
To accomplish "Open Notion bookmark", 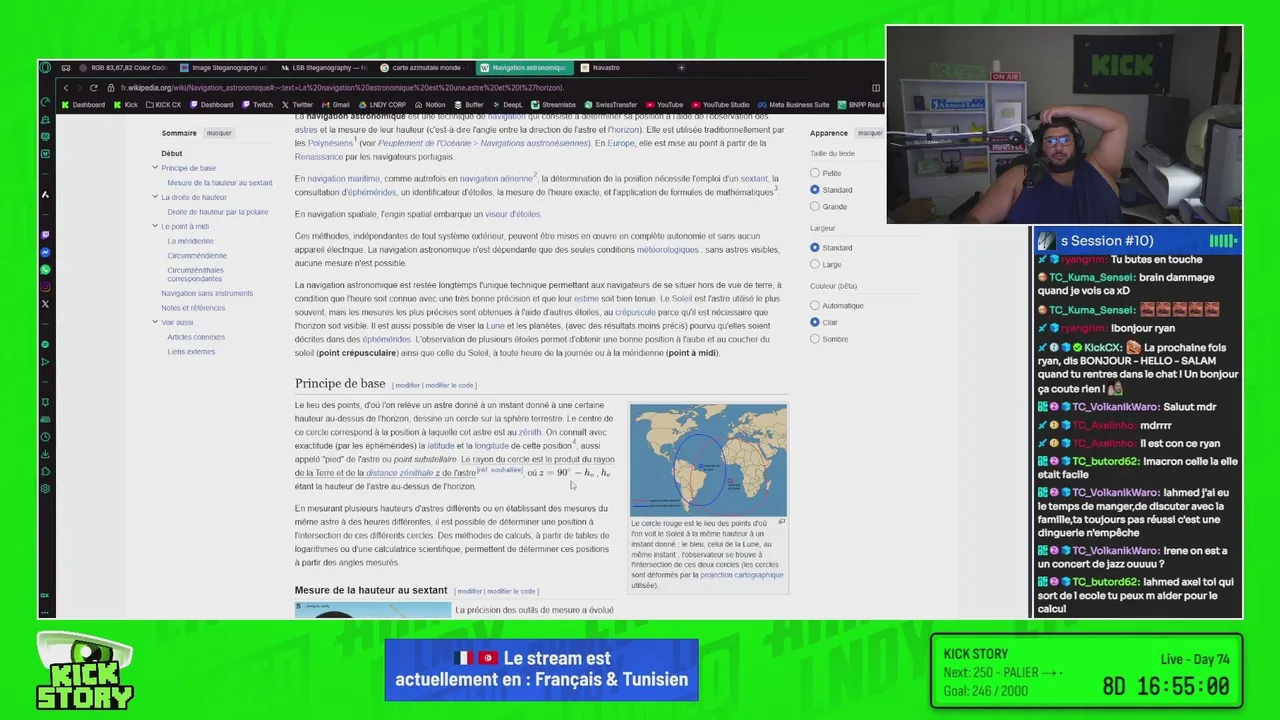I will (430, 105).
